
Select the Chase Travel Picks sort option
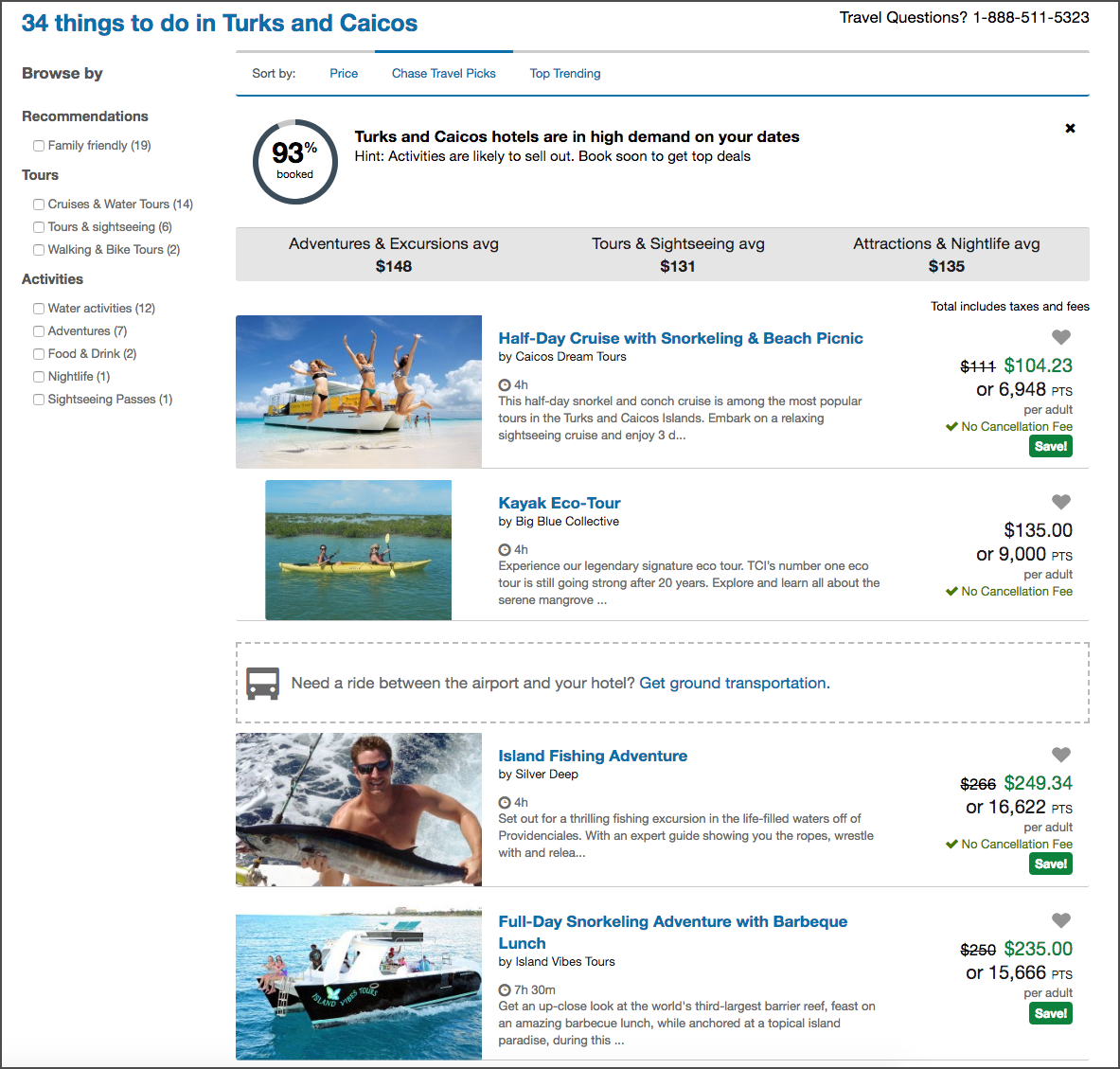(x=443, y=73)
